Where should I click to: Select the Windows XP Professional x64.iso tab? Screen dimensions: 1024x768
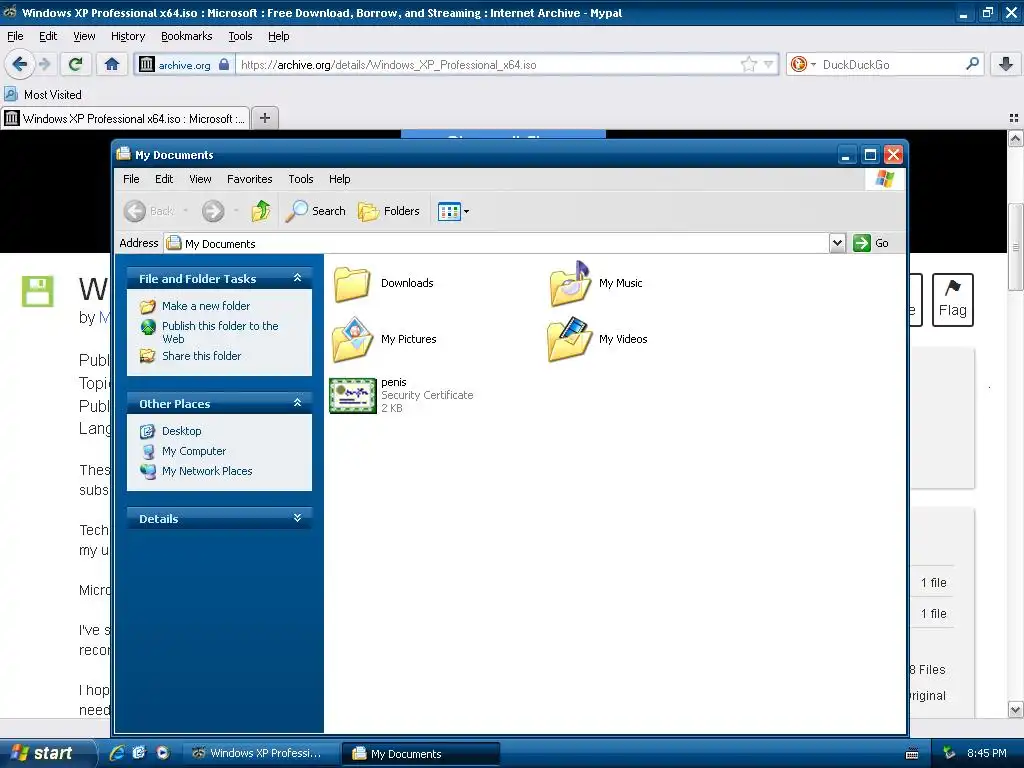(x=125, y=119)
